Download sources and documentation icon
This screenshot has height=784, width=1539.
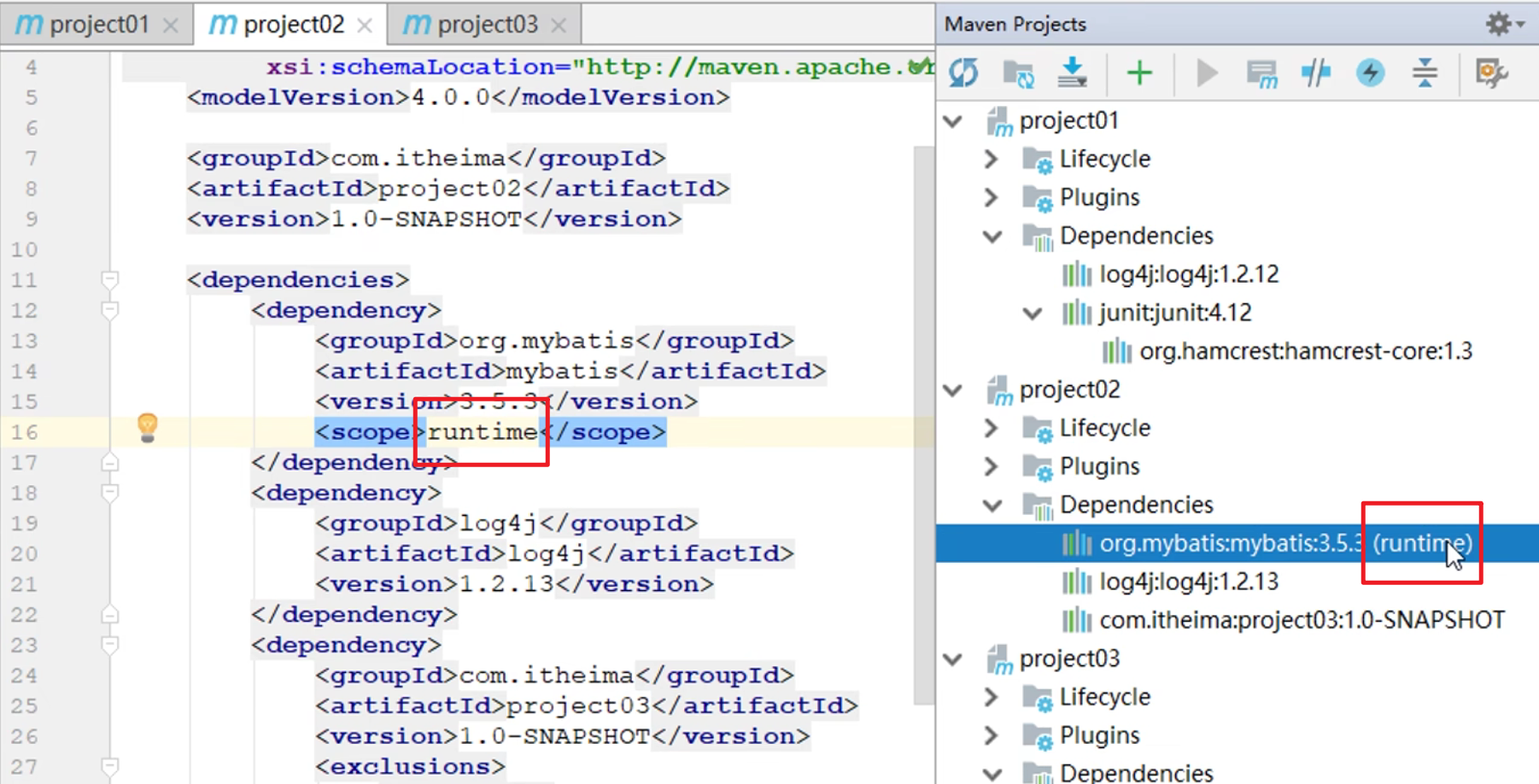click(1072, 73)
